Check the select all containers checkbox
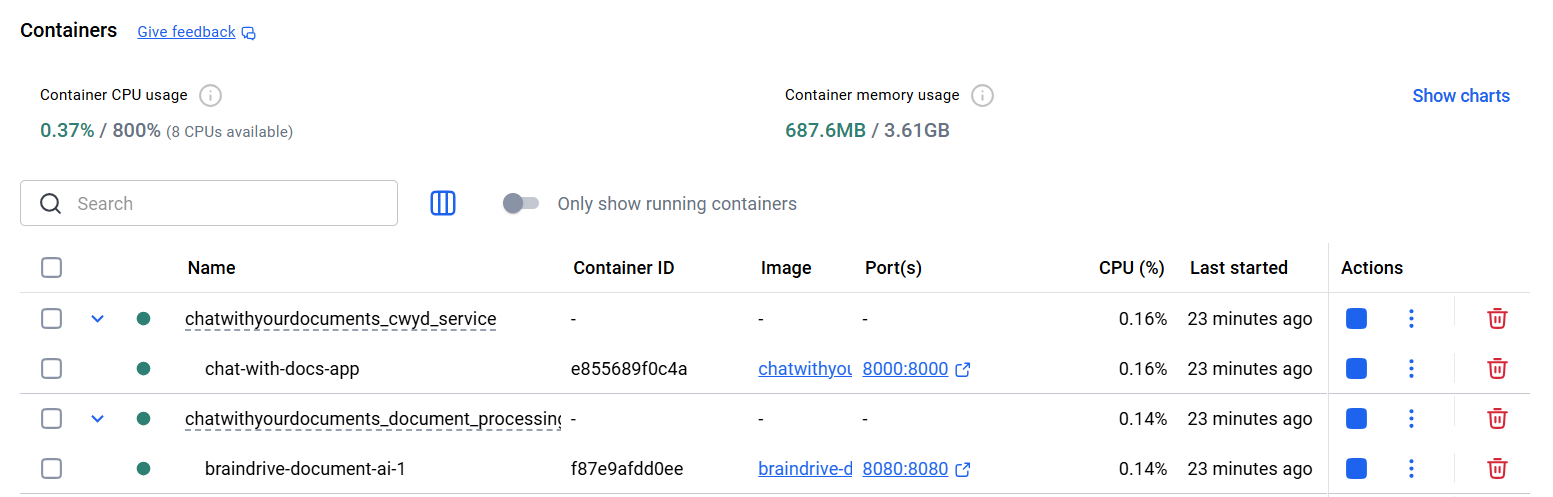1553x497 pixels. pyautogui.click(x=52, y=268)
